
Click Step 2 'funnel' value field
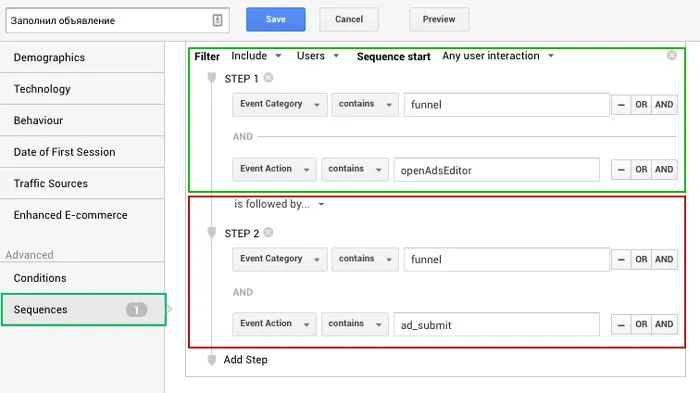pos(507,259)
